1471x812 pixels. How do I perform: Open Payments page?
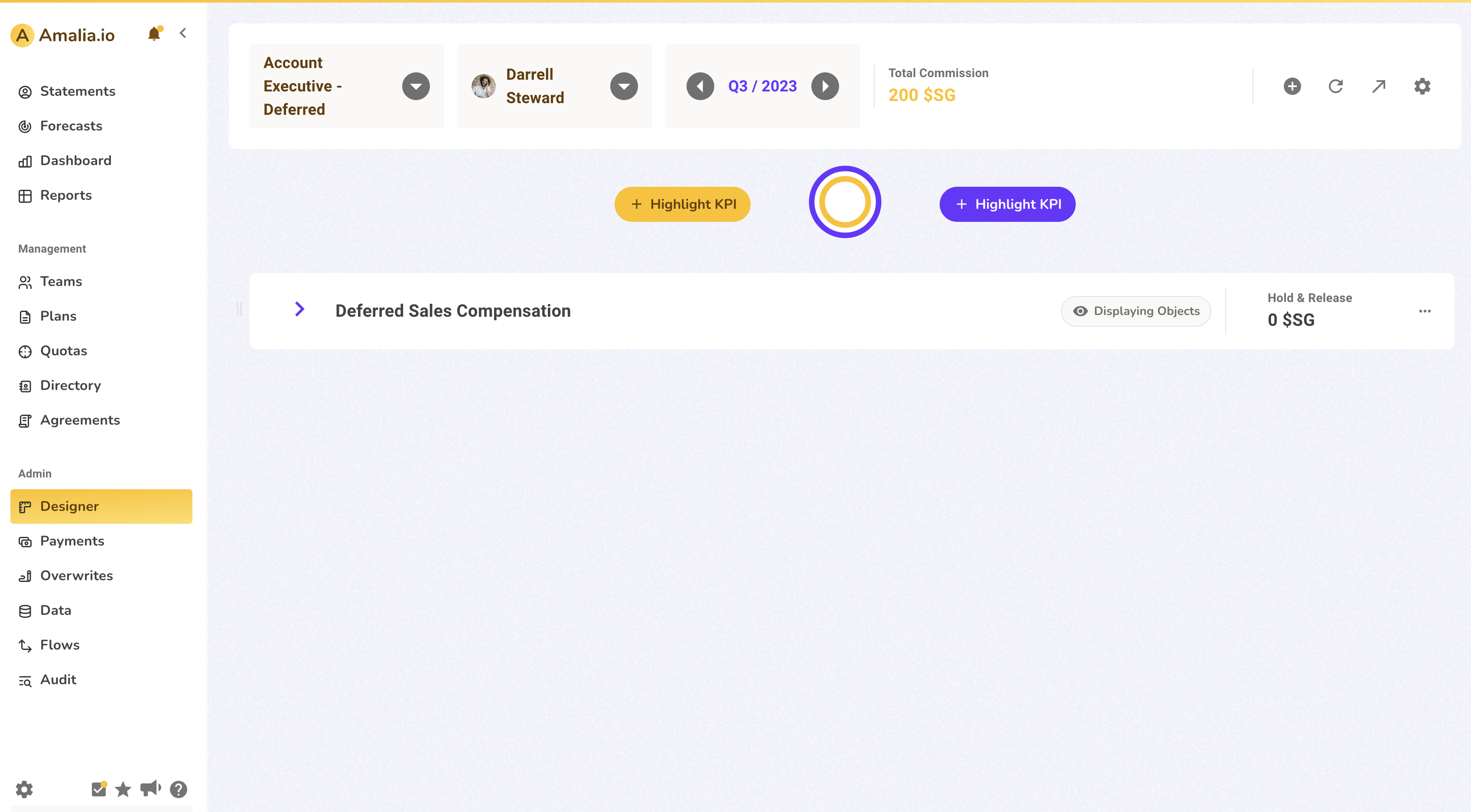click(x=101, y=541)
